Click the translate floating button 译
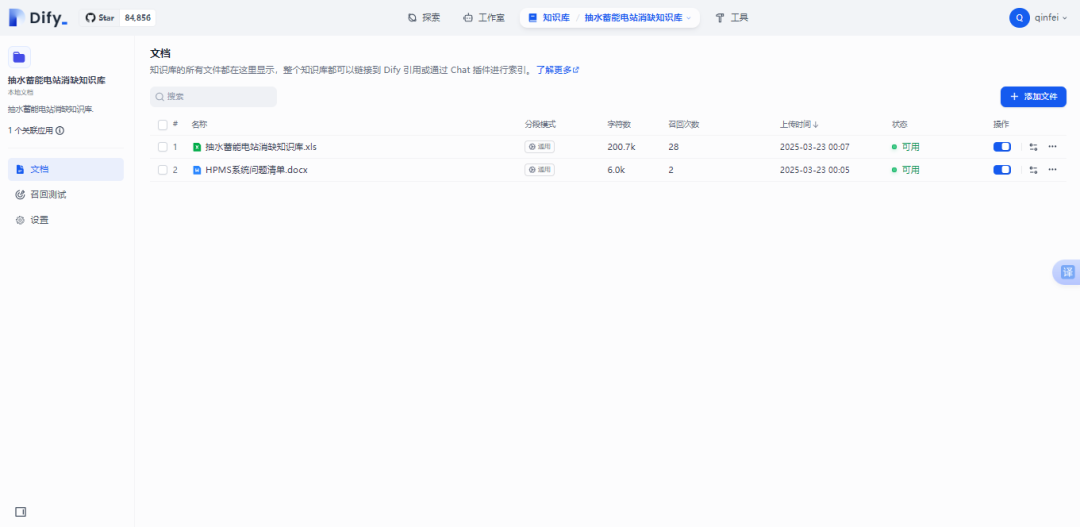The image size is (1080, 527). click(x=1068, y=272)
